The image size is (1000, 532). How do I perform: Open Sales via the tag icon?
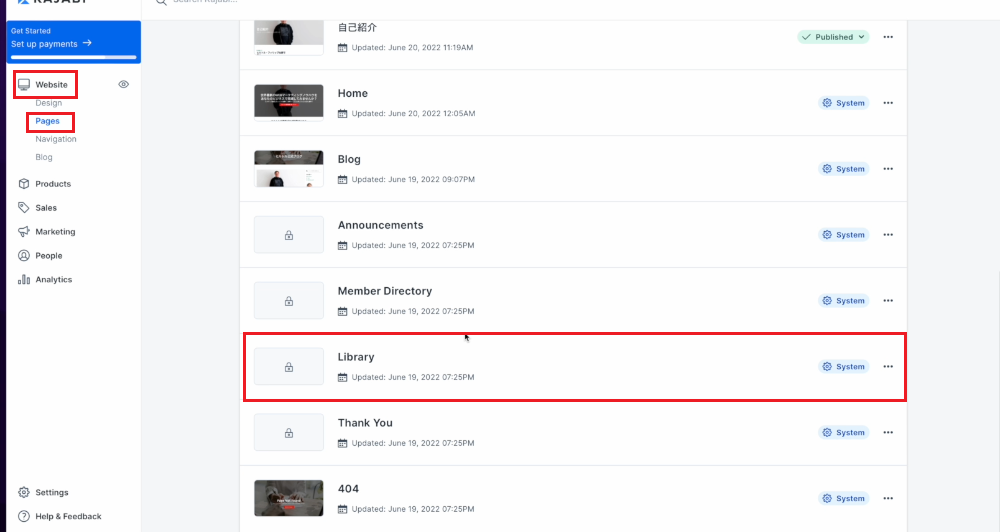(24, 207)
